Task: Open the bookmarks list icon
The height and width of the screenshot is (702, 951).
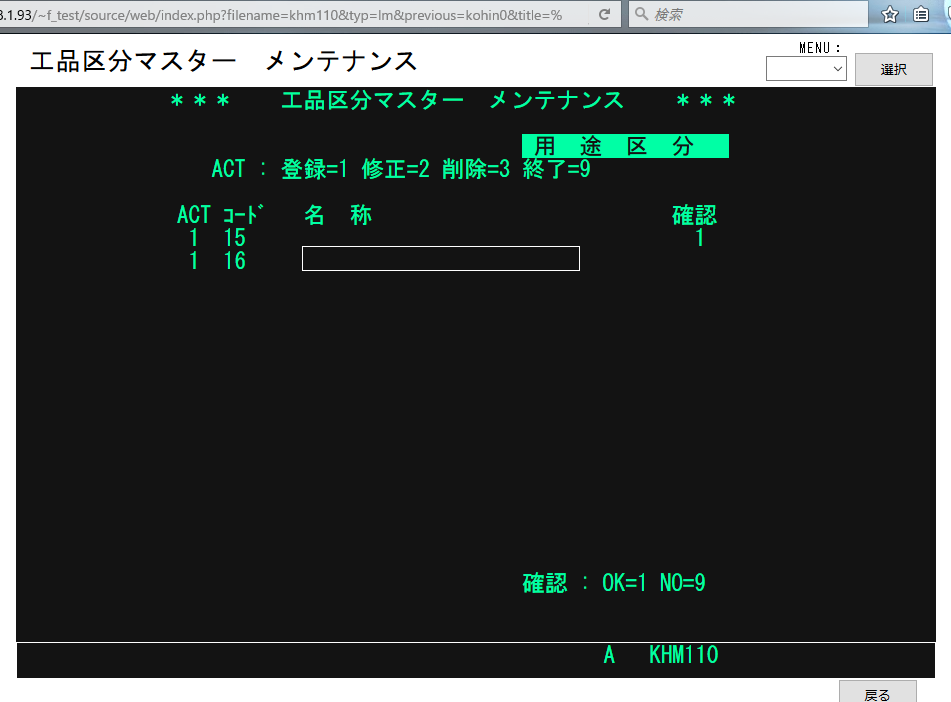Action: (x=921, y=15)
